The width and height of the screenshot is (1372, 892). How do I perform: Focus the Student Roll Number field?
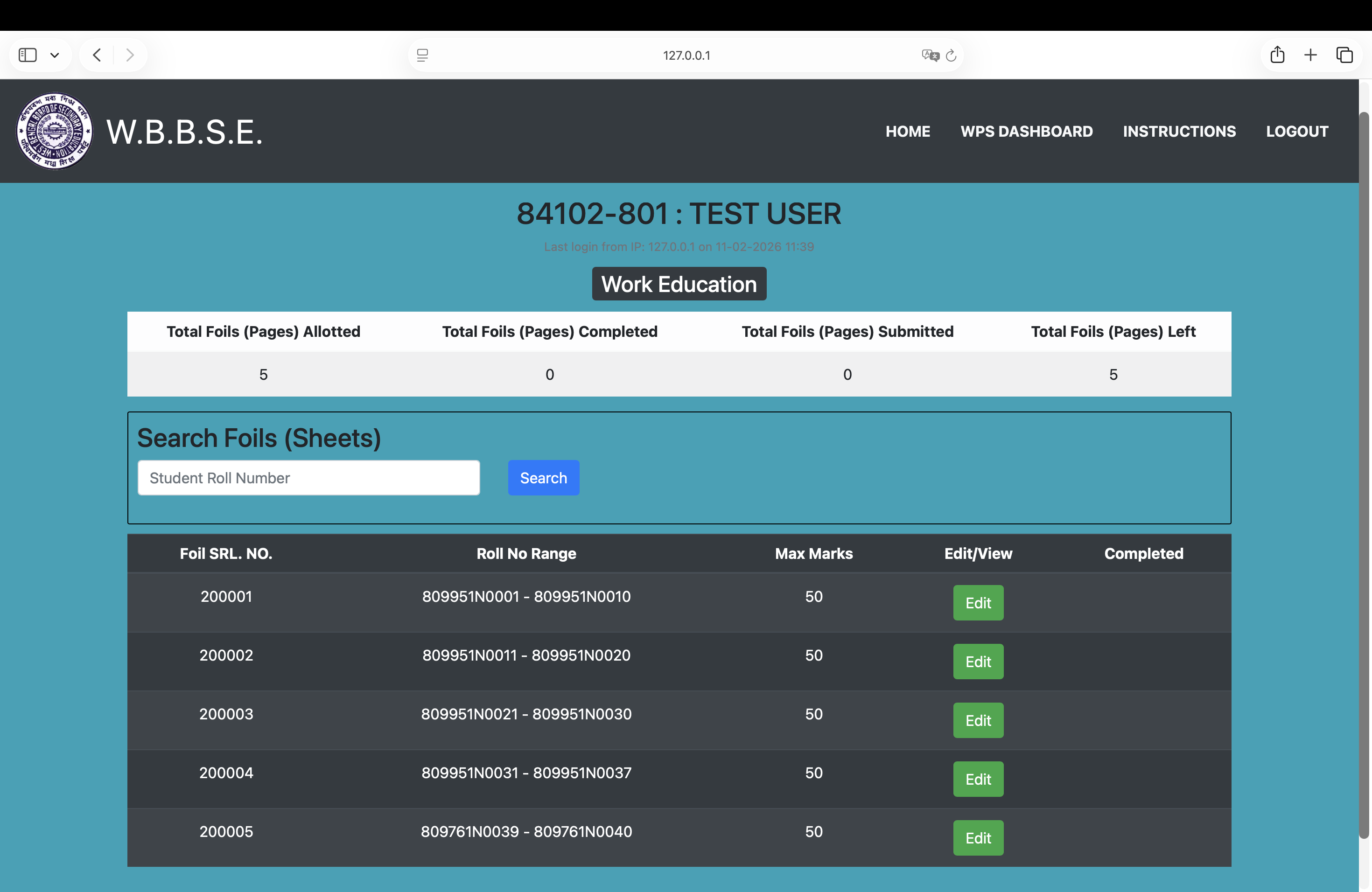point(308,478)
